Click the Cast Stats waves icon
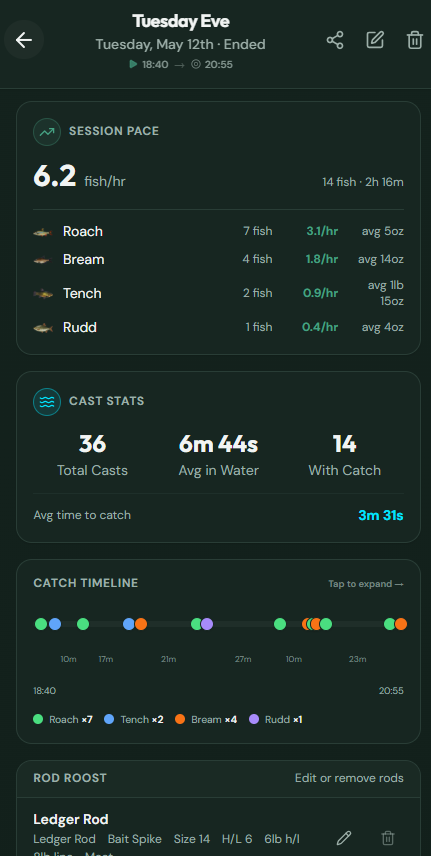Screen dimensions: 431x856 click(x=47, y=402)
